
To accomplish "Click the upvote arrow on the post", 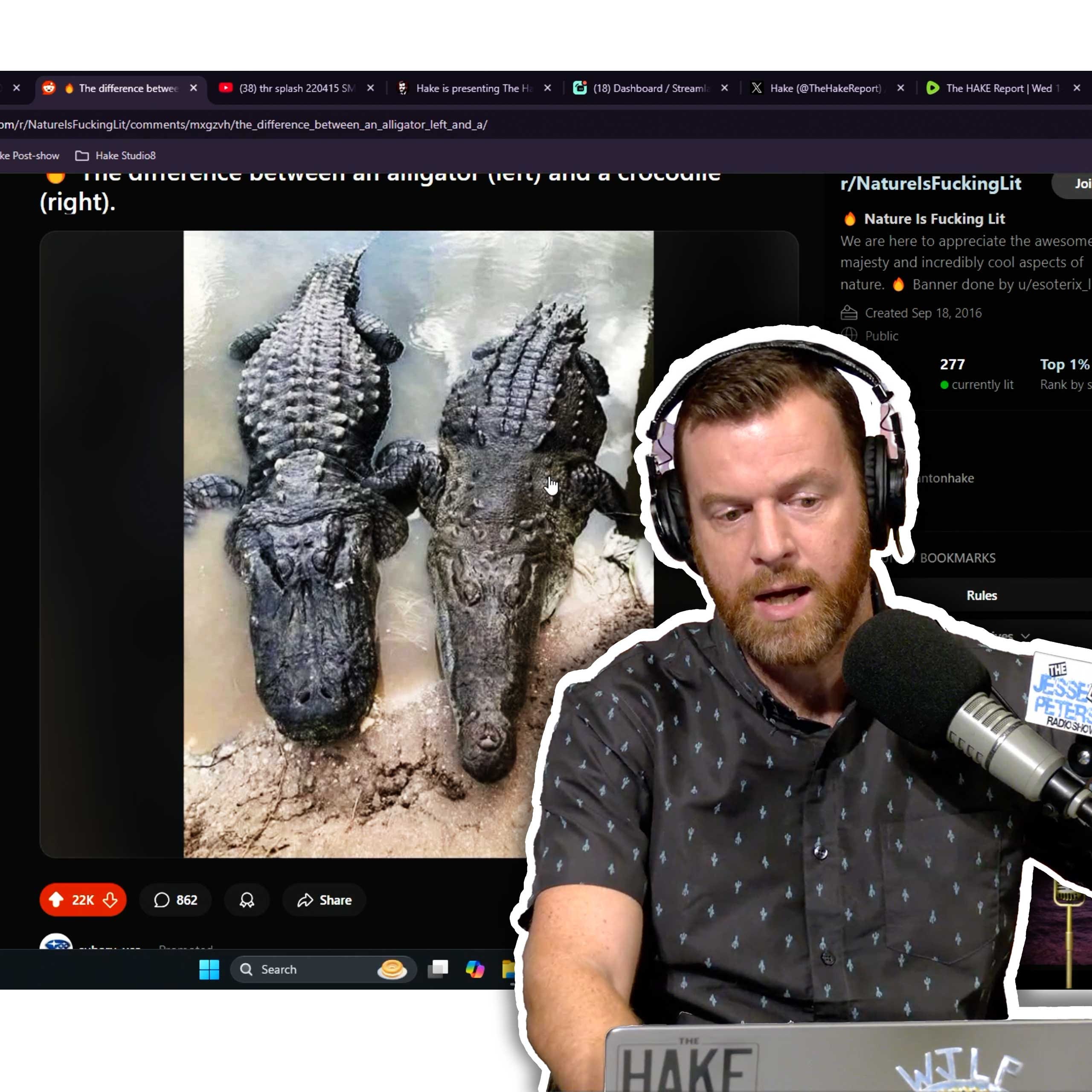I will (x=56, y=899).
